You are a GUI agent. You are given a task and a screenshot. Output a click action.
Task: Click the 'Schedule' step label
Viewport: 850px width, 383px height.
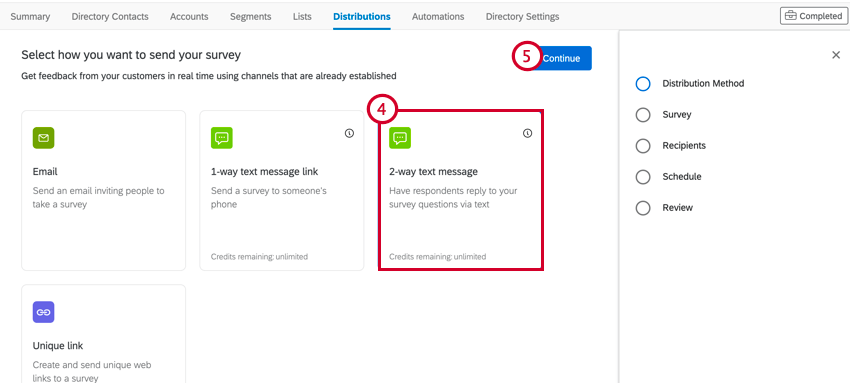coord(681,177)
